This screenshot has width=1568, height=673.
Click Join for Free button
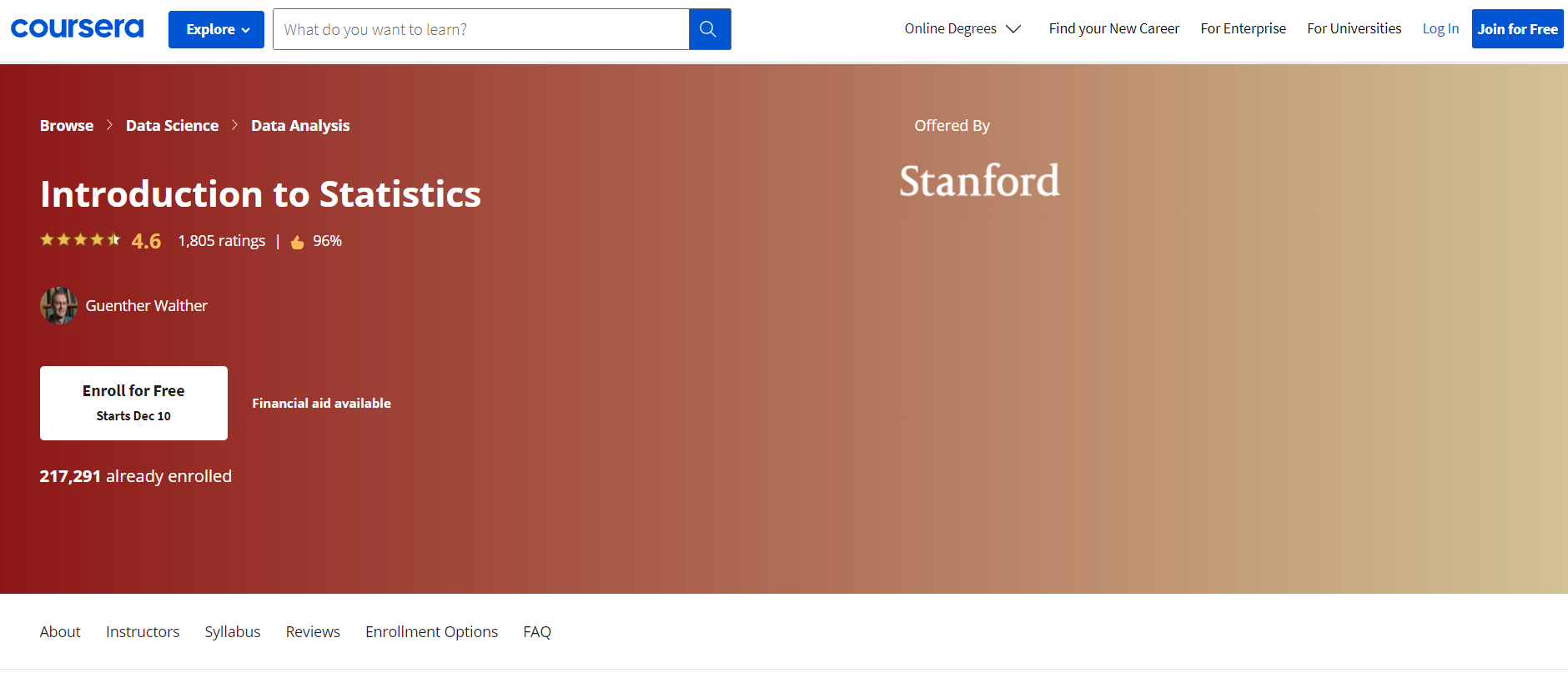coord(1517,29)
